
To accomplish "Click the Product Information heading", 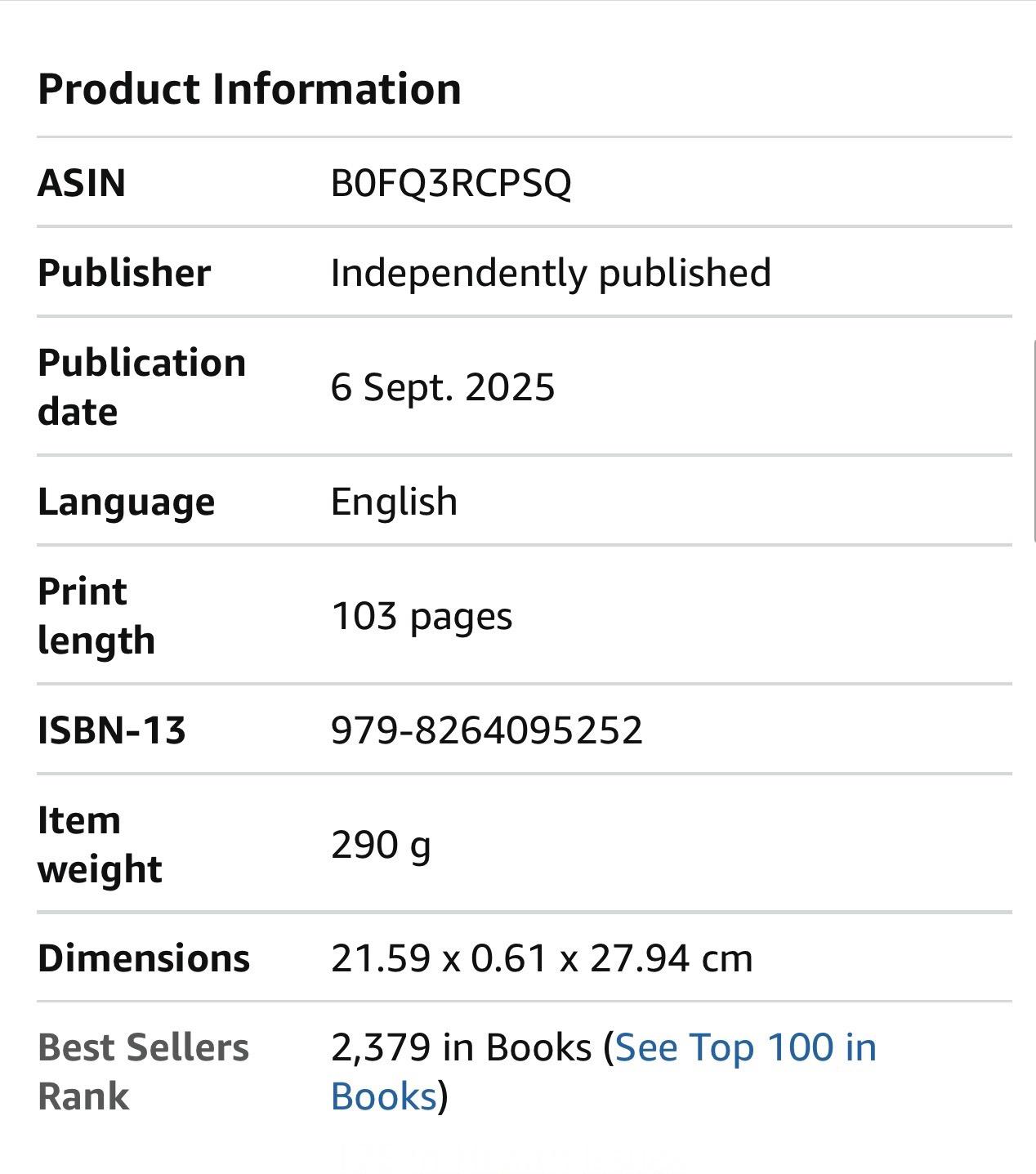I will [249, 89].
